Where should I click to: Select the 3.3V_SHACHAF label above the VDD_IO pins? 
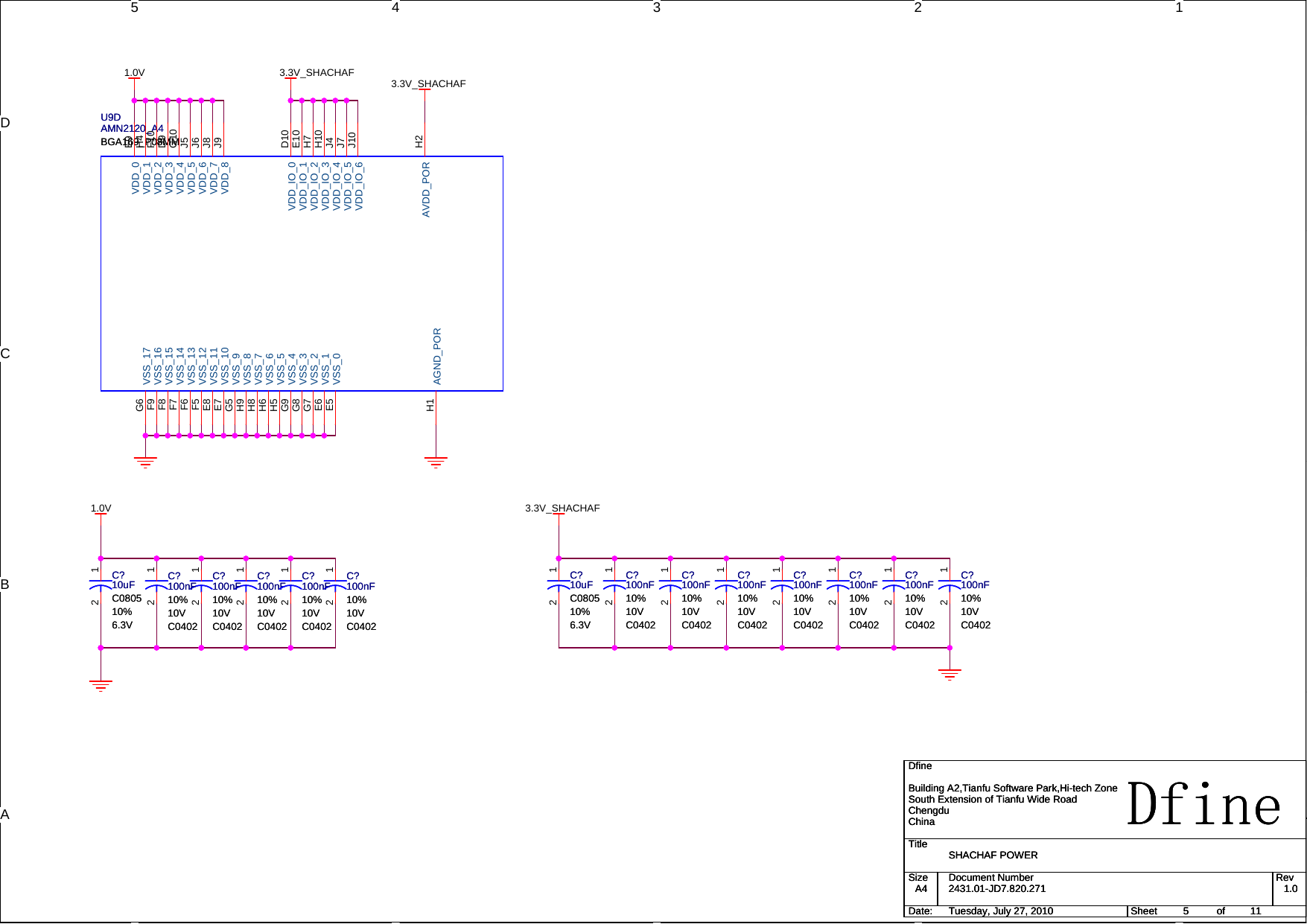click(x=317, y=73)
